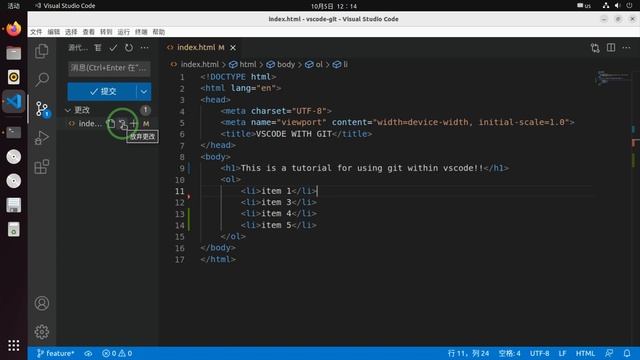Show applications grid in the dock

click(x=14, y=345)
